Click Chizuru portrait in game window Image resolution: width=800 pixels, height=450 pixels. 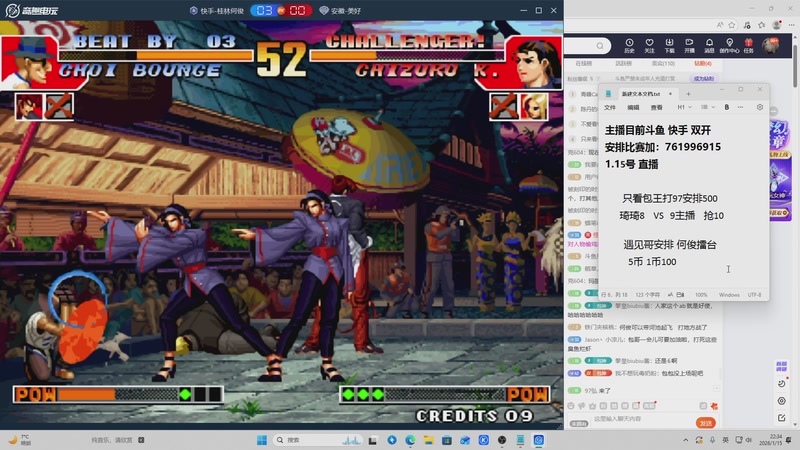pyautogui.click(x=534, y=62)
